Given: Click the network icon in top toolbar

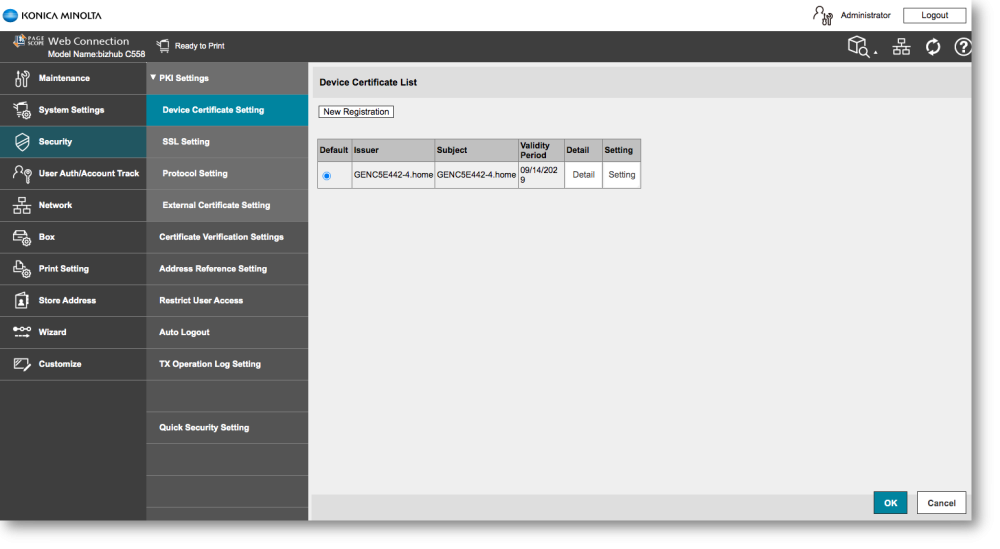Looking at the screenshot, I should pyautogui.click(x=901, y=47).
